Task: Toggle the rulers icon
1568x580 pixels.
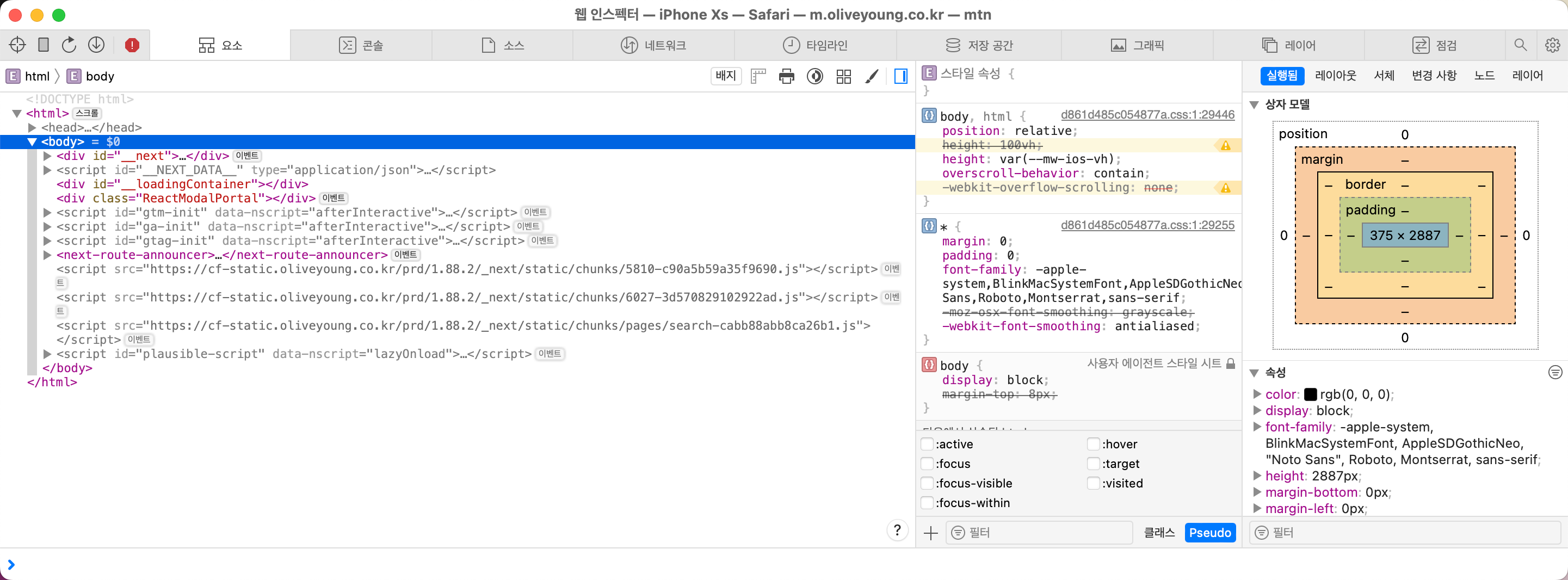Action: click(x=758, y=76)
